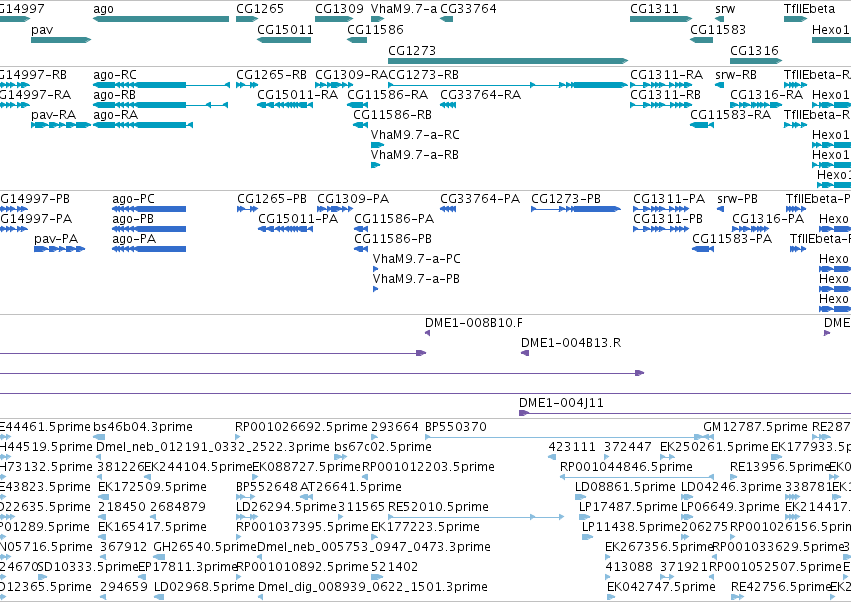Open the CG11586 gene feature
Viewport: 851px width, 602px height.
pyautogui.click(x=357, y=40)
